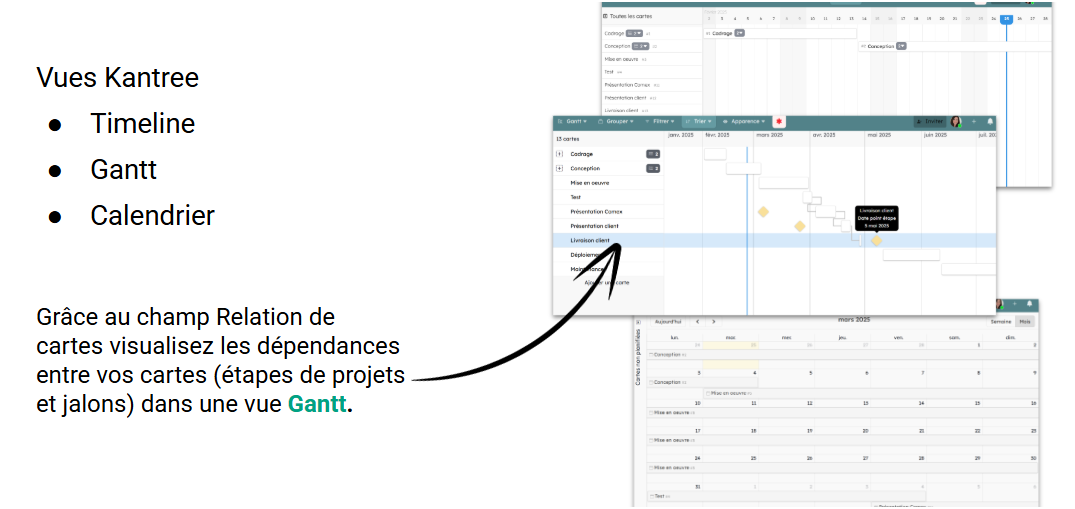Open notifications bell in Gantt toolbar
This screenshot has width=1075, height=509.
[990, 121]
